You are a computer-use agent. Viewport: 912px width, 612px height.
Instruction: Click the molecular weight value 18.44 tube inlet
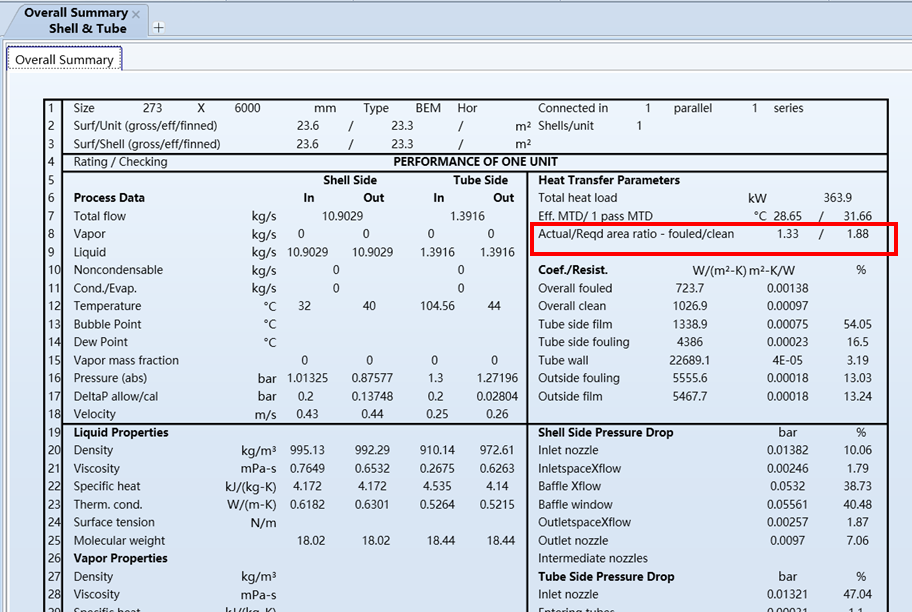(441, 540)
